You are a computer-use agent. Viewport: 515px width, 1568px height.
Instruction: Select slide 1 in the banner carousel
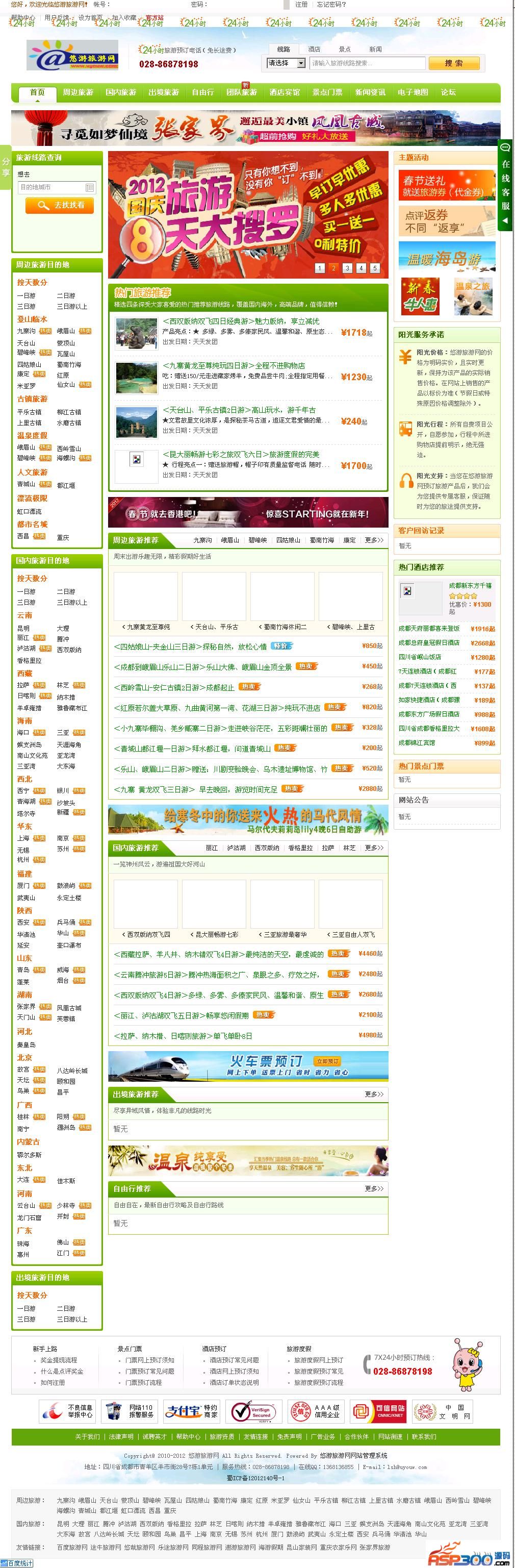point(320,268)
